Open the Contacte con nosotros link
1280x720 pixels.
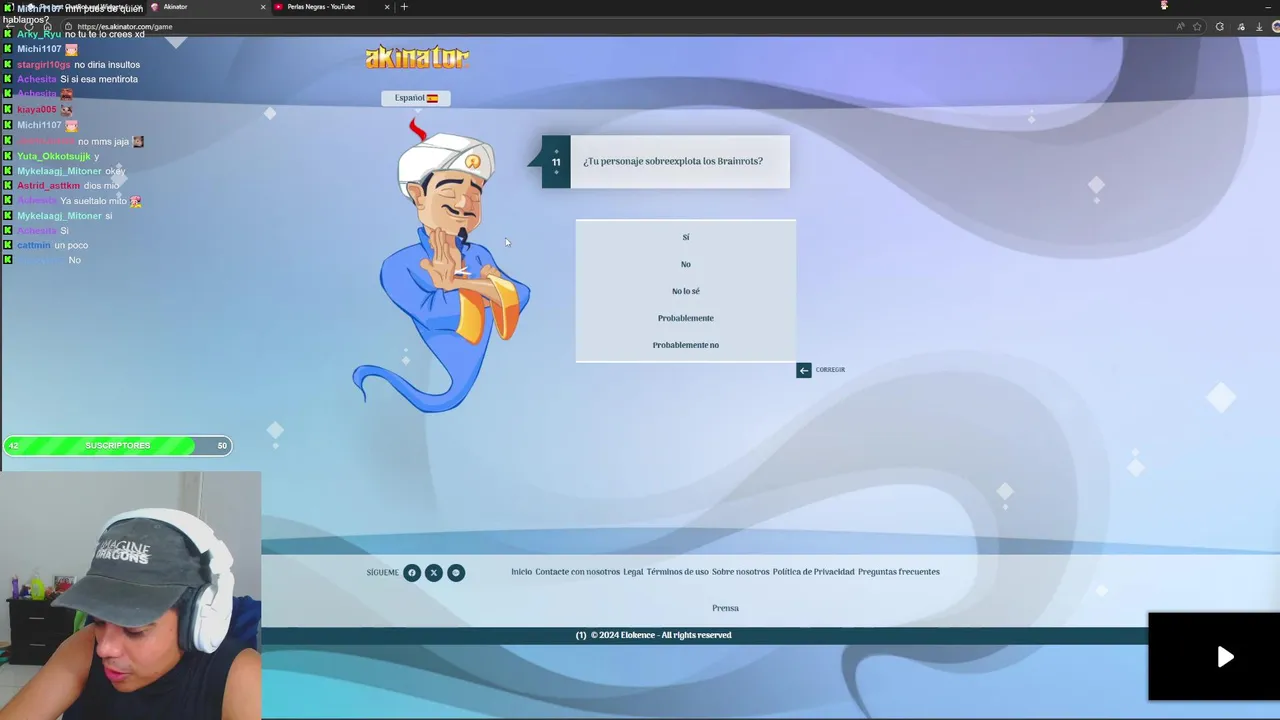pyautogui.click(x=577, y=572)
